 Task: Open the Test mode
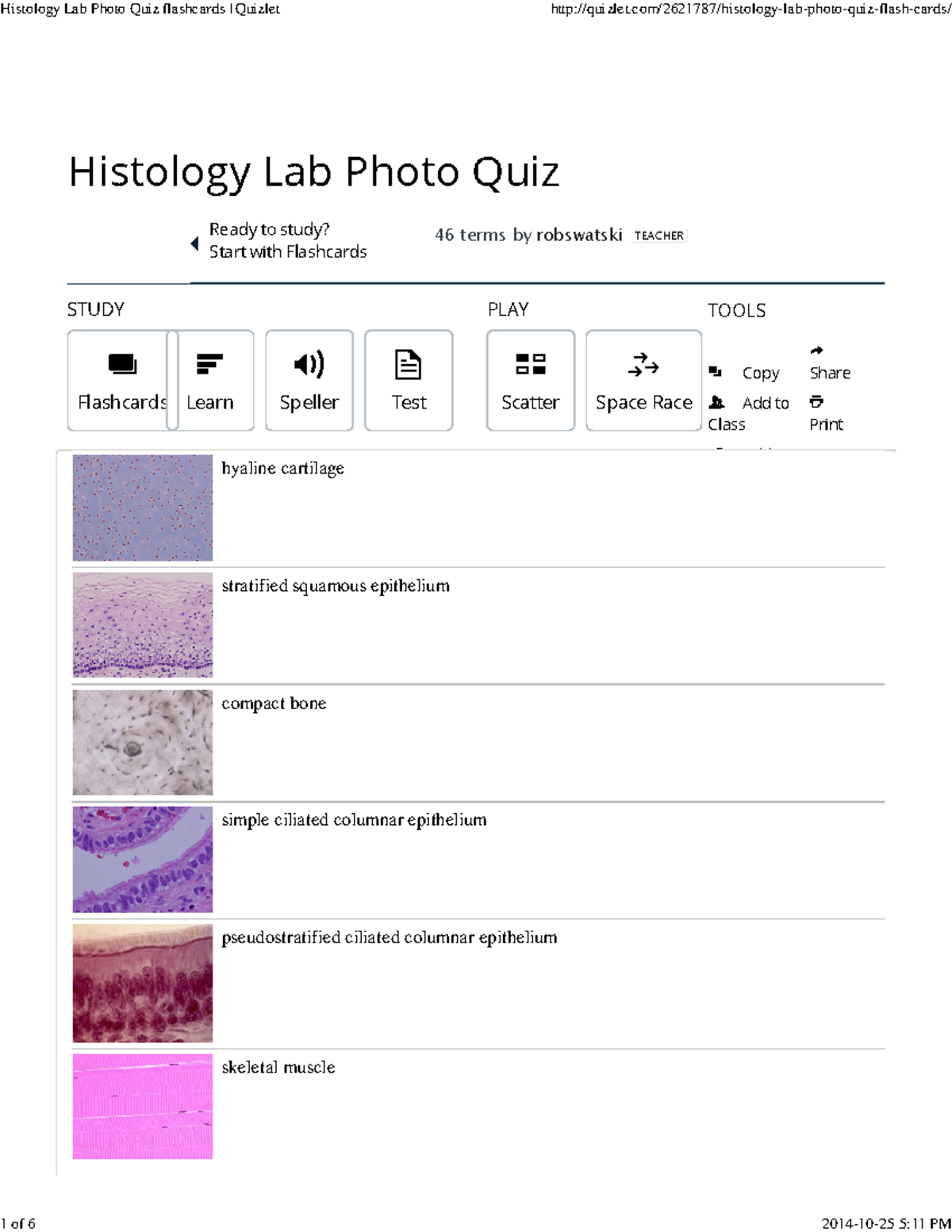(x=408, y=380)
